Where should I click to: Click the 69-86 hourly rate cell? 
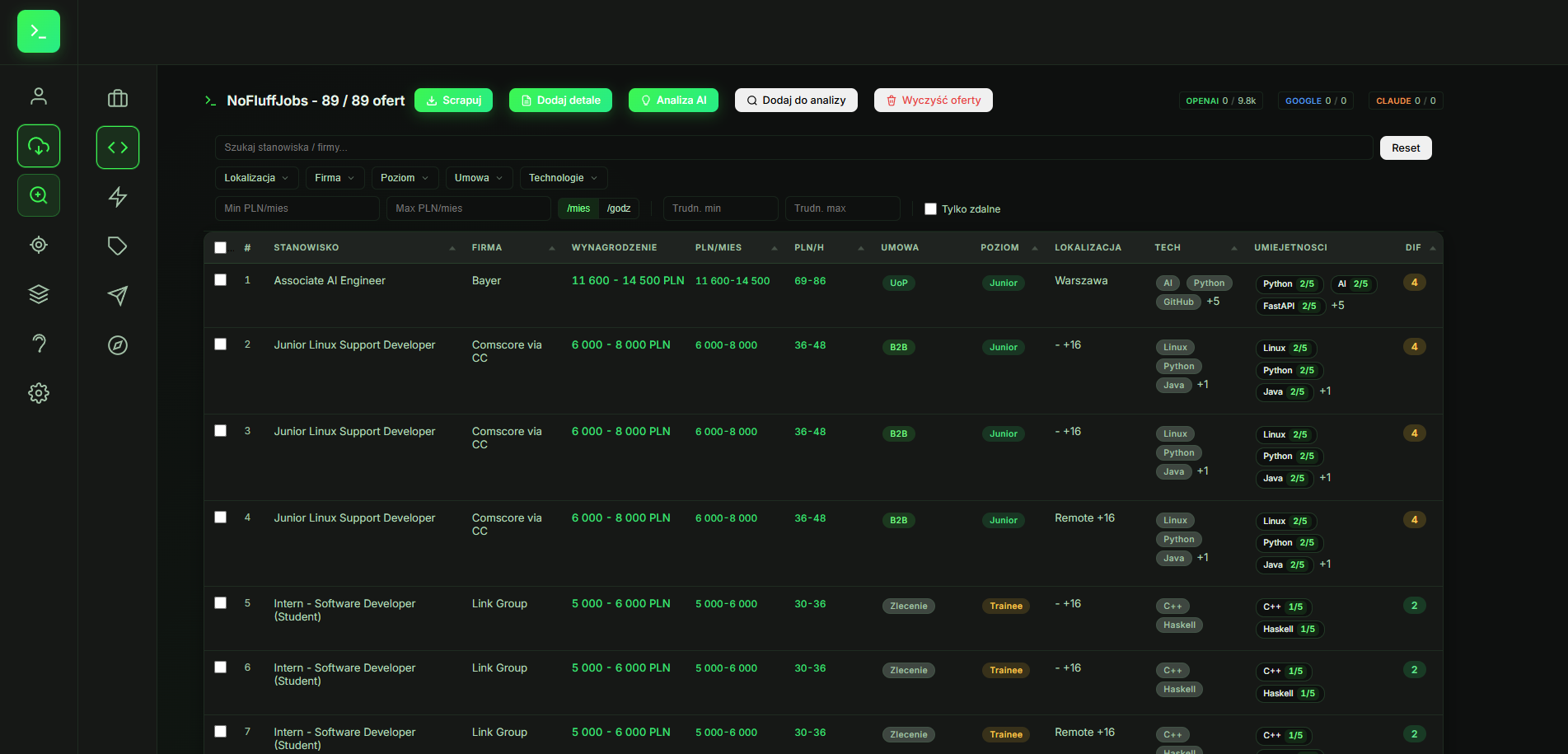810,281
